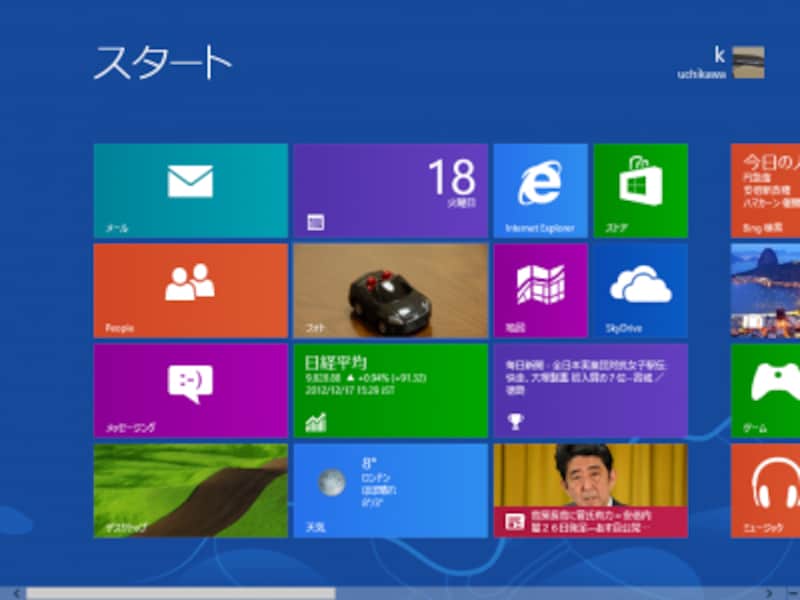Open the Store tile

641,191
